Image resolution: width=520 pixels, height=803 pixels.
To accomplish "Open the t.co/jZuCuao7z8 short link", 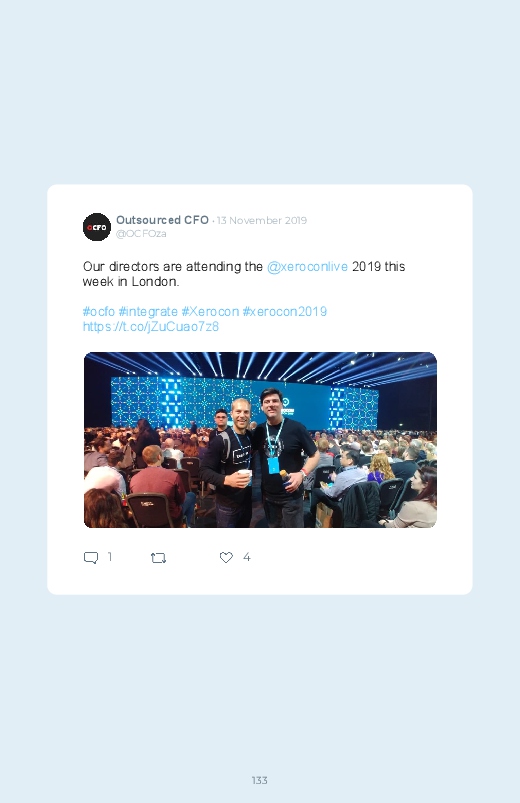I will point(151,327).
